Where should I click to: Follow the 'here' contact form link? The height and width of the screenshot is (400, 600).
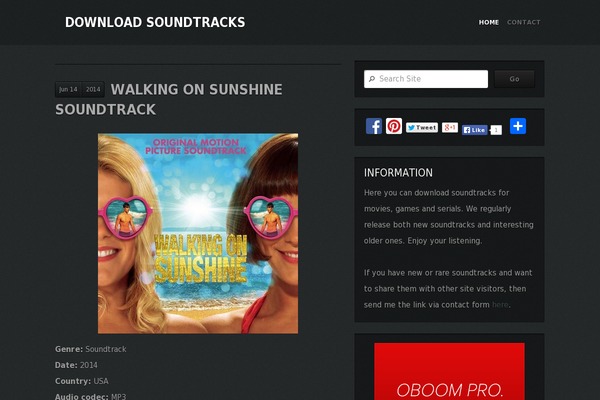coord(500,305)
